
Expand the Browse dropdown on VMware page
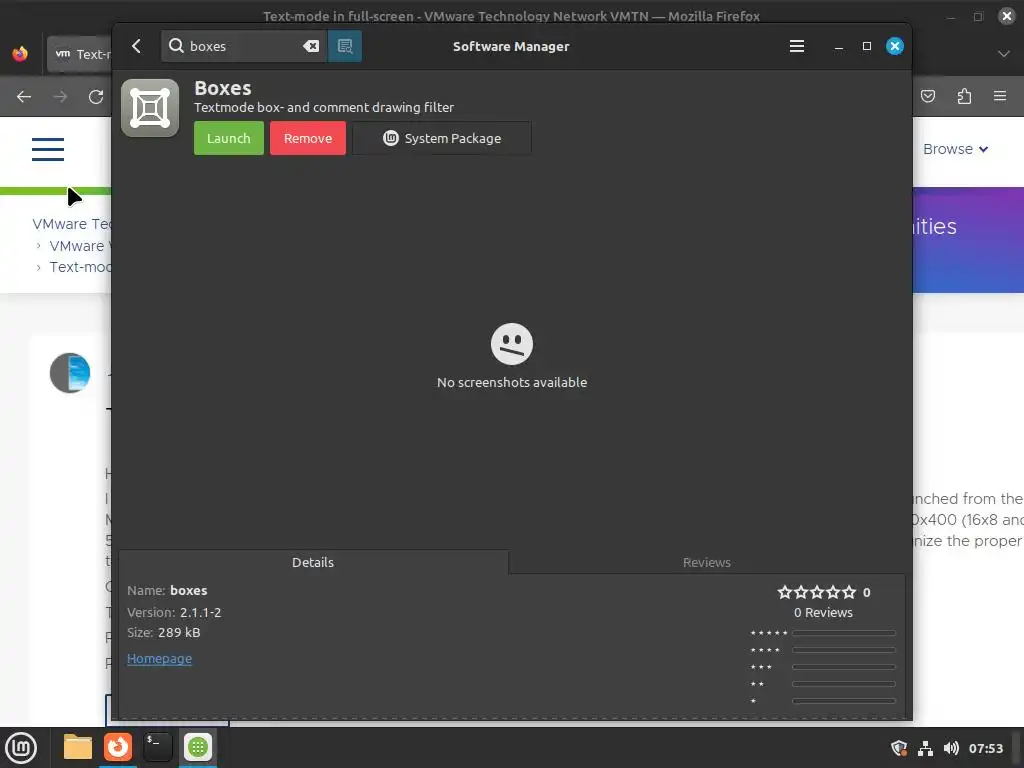click(x=955, y=149)
